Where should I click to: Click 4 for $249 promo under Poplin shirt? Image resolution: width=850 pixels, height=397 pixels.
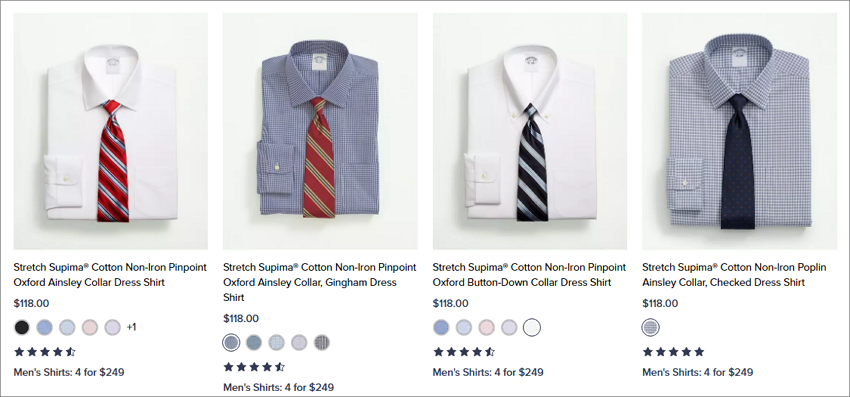coord(698,372)
